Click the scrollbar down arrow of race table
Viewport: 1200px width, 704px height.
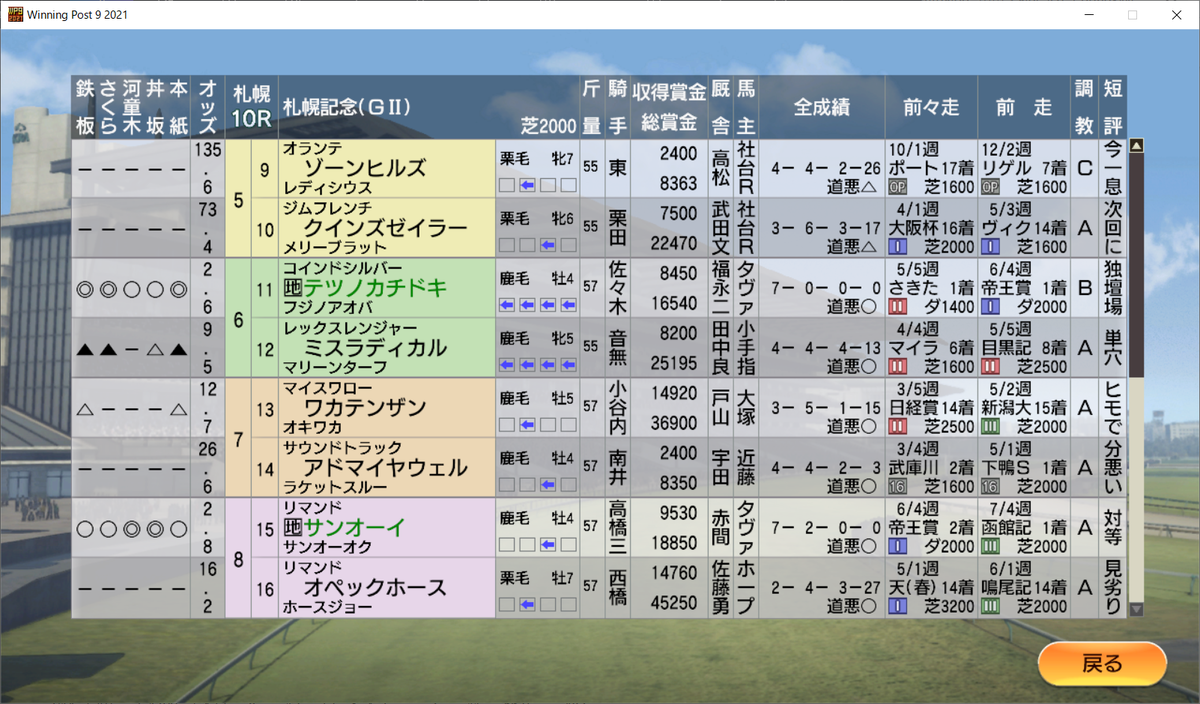tap(1136, 609)
